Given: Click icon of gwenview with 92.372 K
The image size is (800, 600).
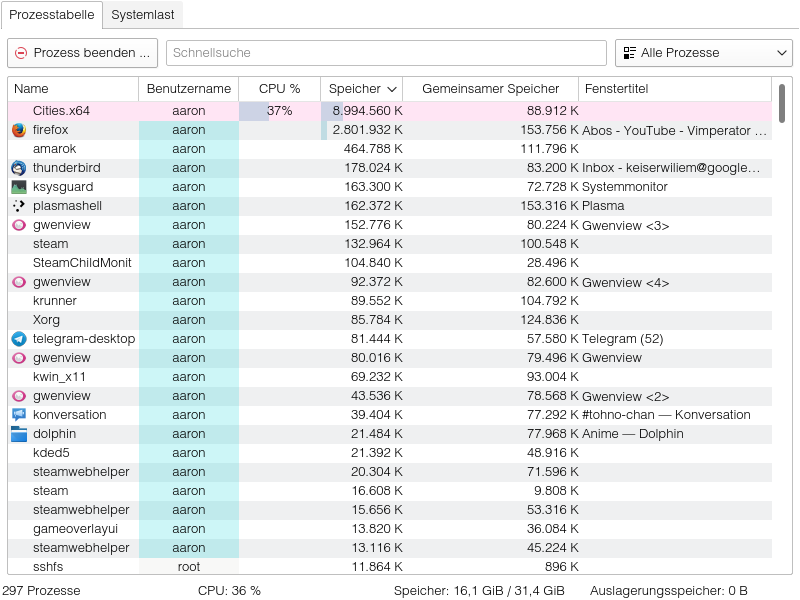Looking at the screenshot, I should click(x=19, y=282).
